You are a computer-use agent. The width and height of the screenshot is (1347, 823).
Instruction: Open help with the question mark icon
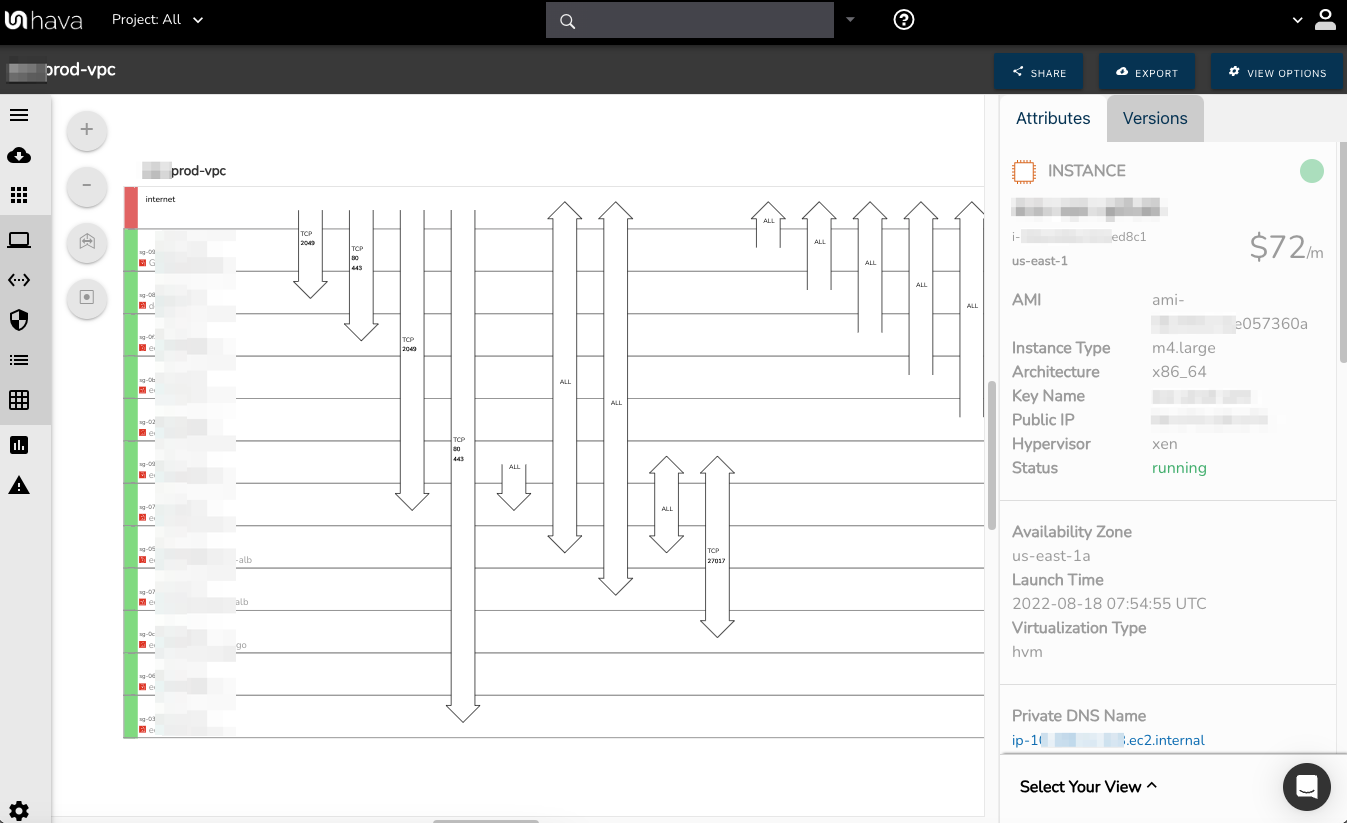point(903,19)
